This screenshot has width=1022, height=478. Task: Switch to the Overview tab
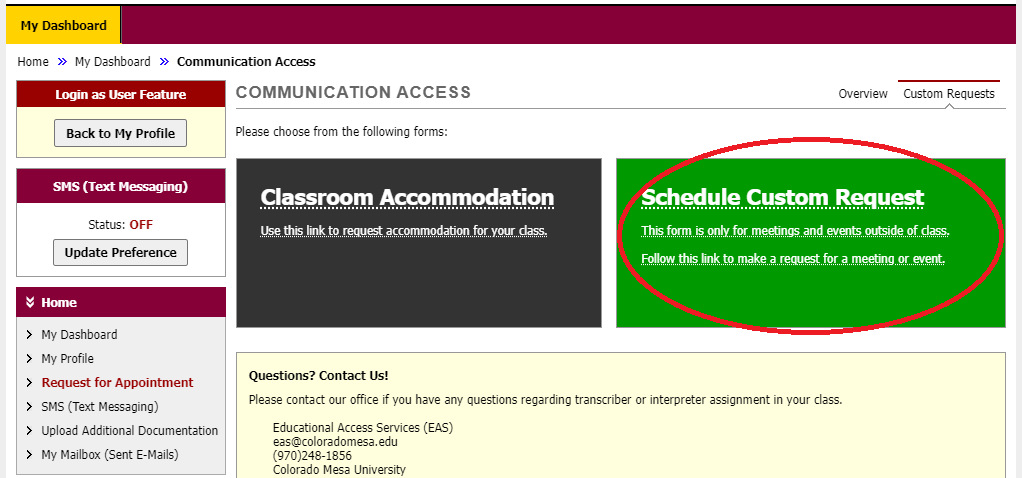pyautogui.click(x=862, y=94)
